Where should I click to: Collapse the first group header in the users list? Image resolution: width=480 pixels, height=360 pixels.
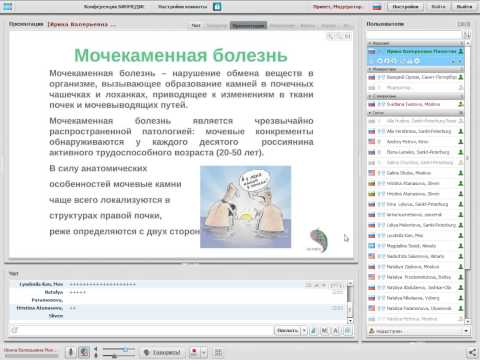coord(416,43)
